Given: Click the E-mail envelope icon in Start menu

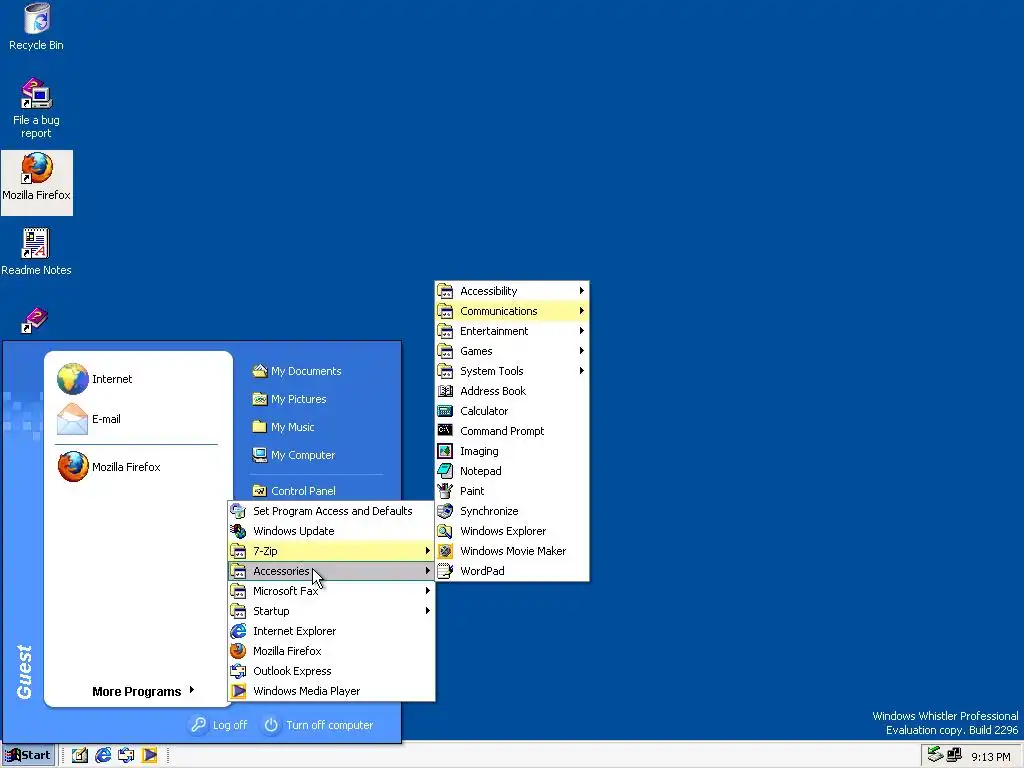Looking at the screenshot, I should point(72,419).
